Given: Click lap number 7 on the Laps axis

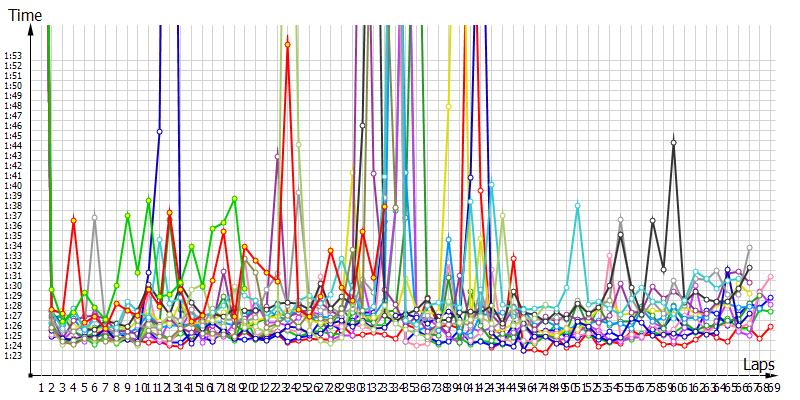Looking at the screenshot, I should [106, 388].
